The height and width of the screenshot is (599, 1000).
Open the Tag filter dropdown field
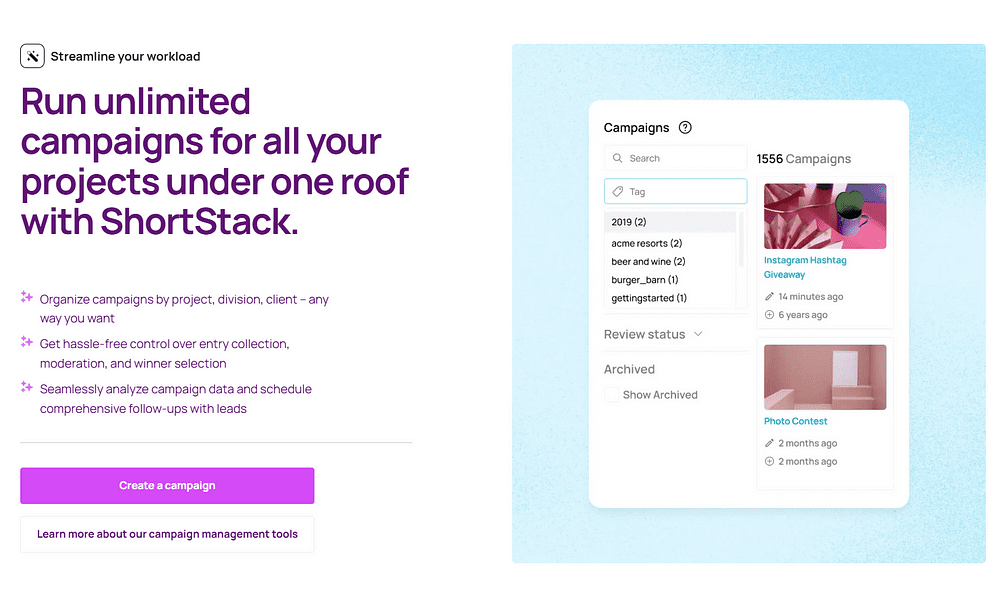675,191
